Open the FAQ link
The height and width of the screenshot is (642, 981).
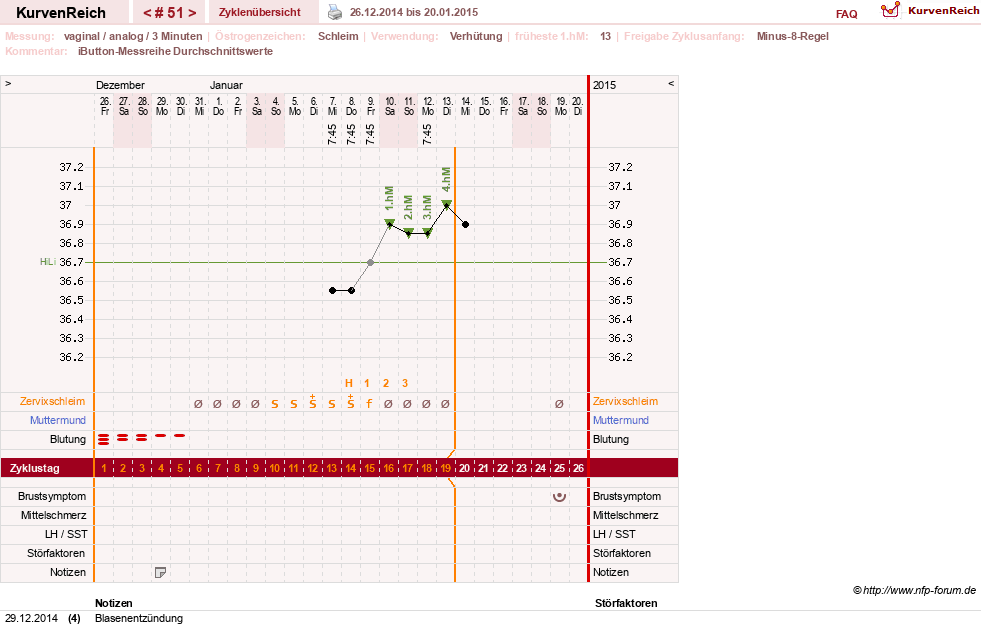[846, 14]
